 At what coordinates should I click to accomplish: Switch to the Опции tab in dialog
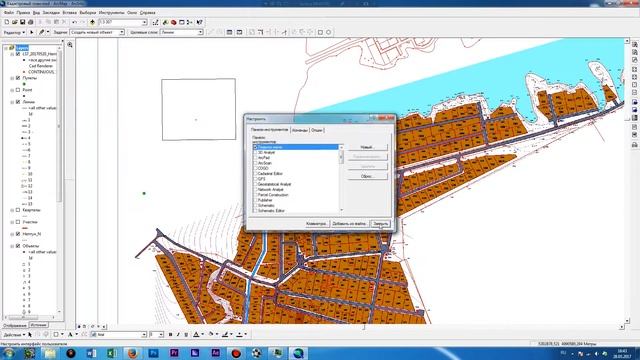pos(317,130)
